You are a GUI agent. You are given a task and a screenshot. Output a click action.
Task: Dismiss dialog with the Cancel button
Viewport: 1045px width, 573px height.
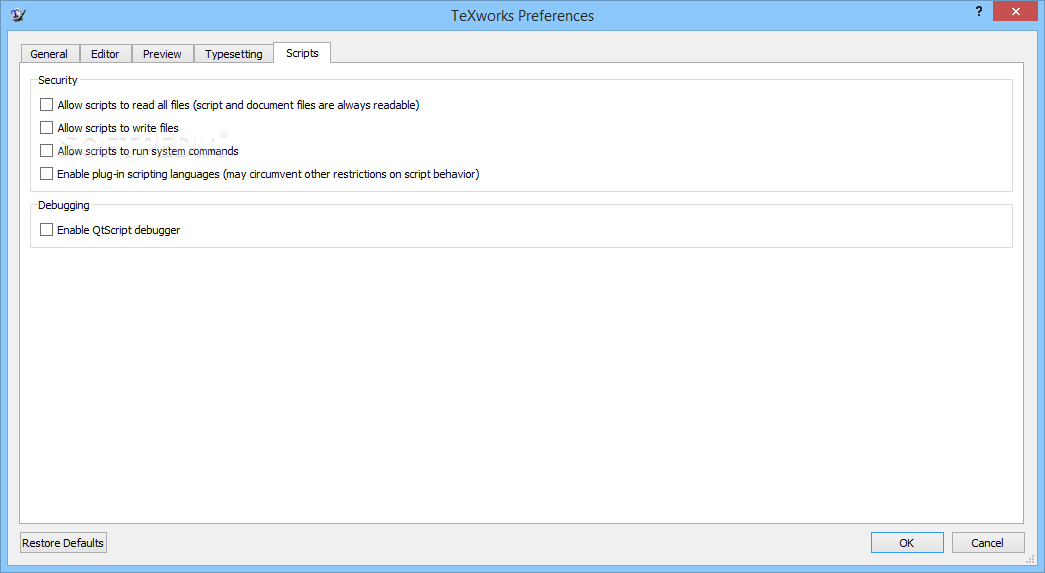988,543
